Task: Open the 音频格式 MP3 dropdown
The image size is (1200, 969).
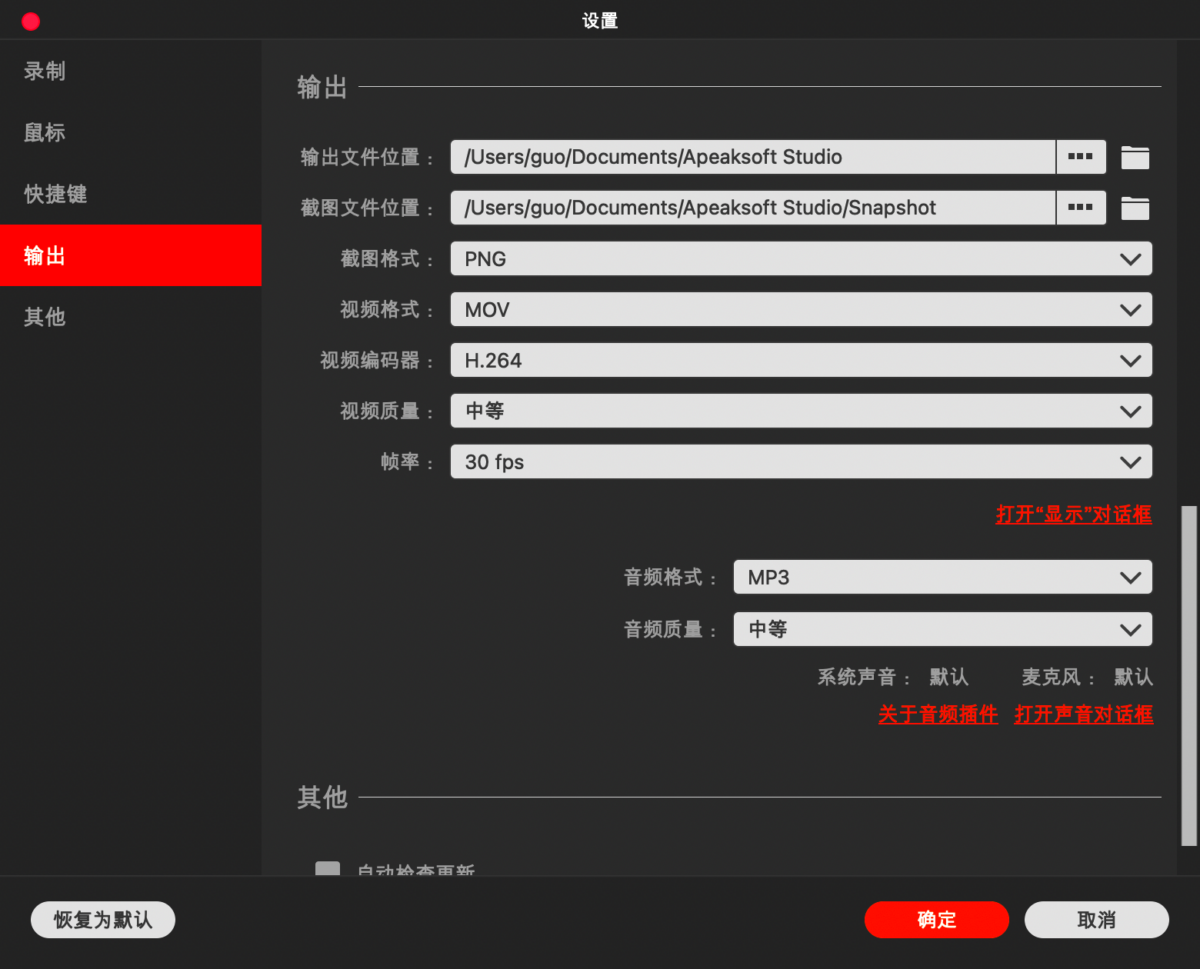Action: pyautogui.click(x=943, y=577)
